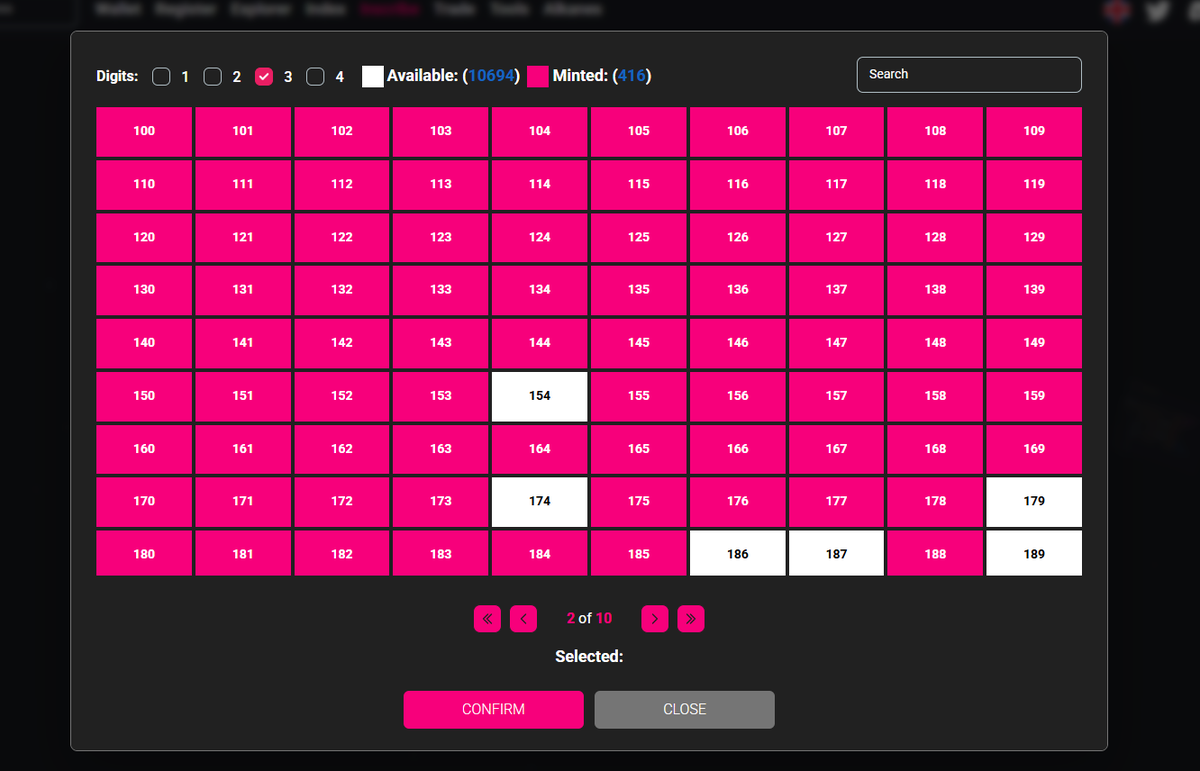Click minted number 182

point(342,554)
